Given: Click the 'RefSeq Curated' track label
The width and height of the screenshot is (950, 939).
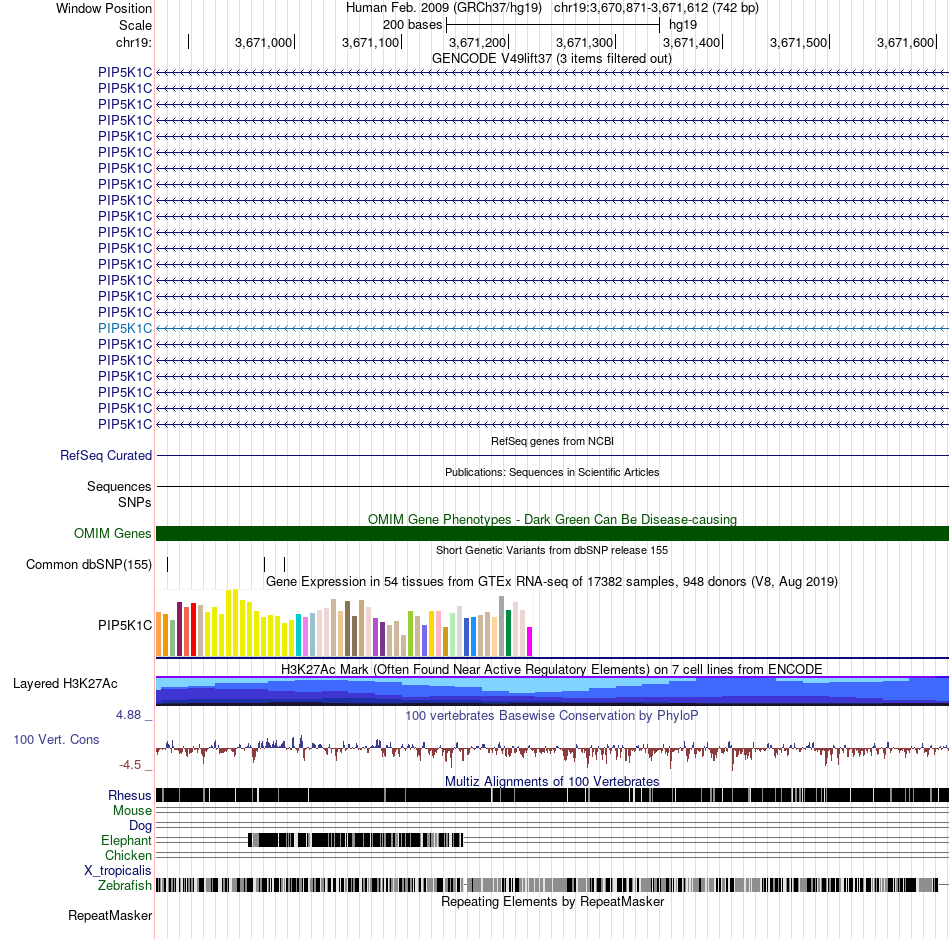Looking at the screenshot, I should click(105, 456).
